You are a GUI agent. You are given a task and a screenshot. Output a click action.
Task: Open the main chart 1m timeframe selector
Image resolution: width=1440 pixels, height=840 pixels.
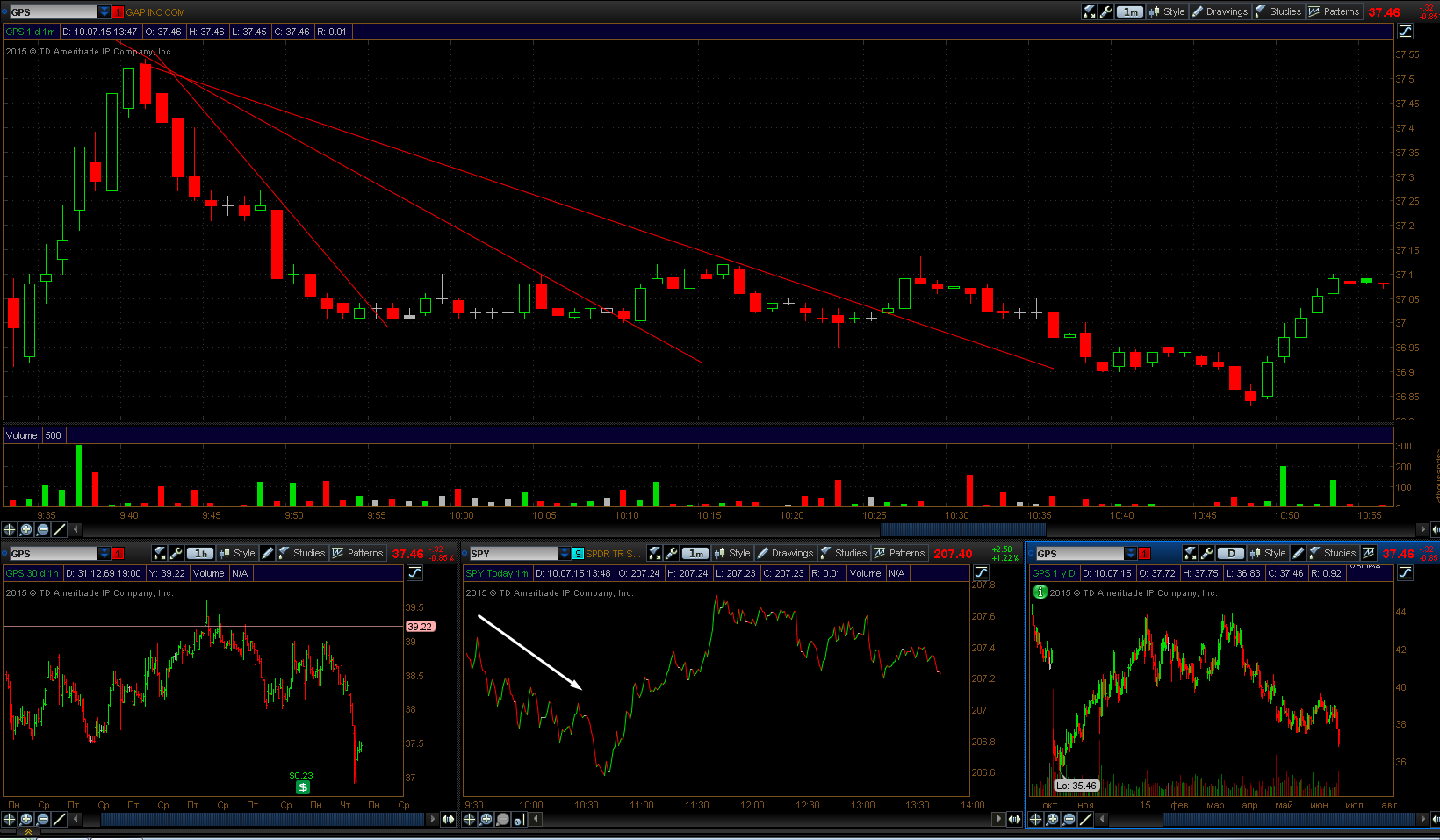1130,11
